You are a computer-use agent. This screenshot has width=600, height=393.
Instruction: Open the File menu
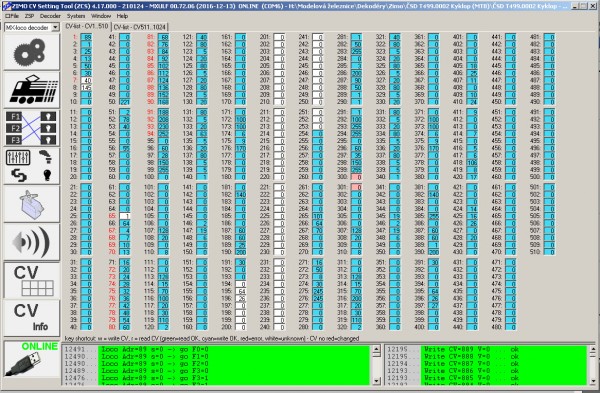click(x=12, y=16)
